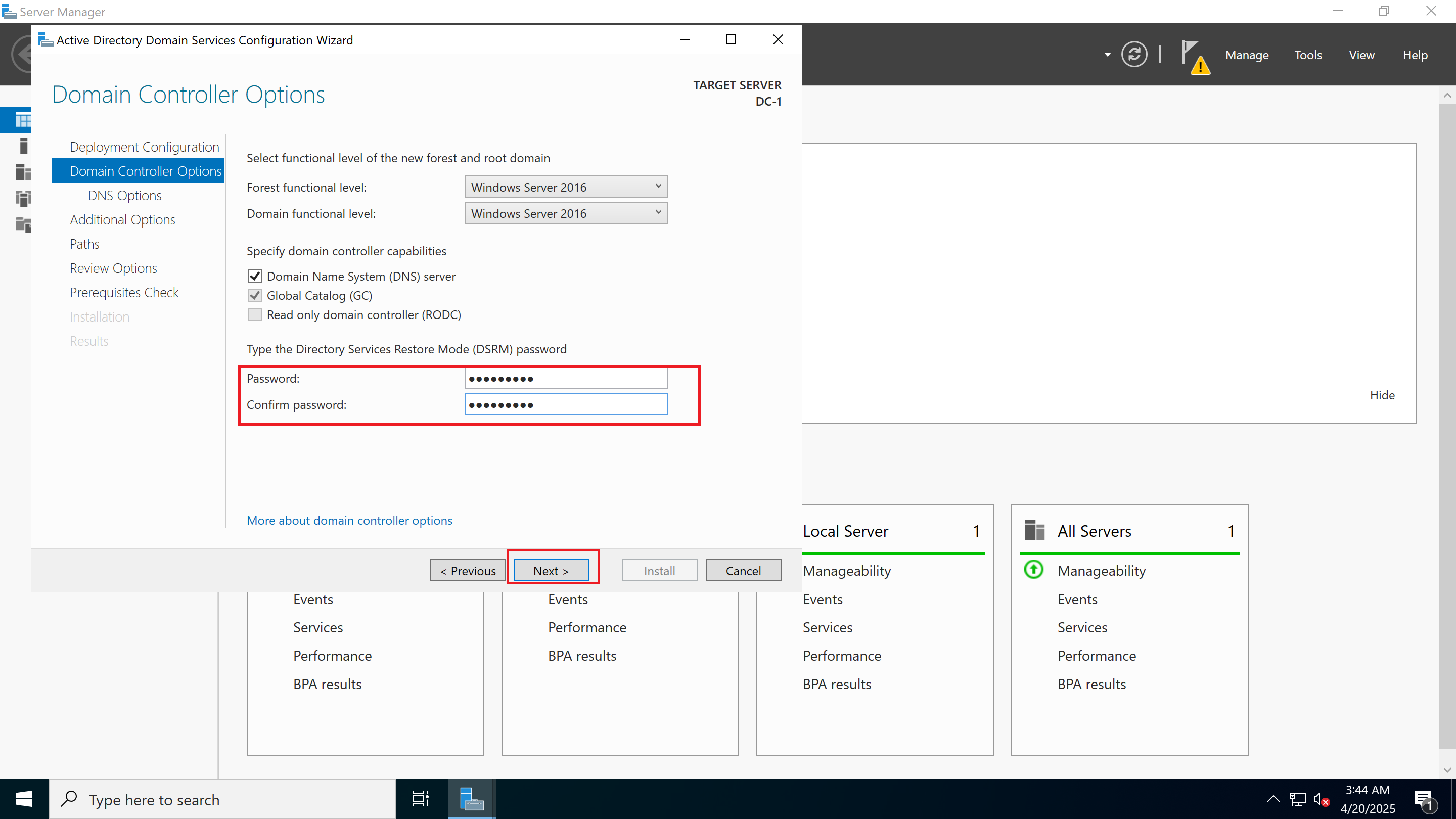Open Services in the Local Server tile
The height and width of the screenshot is (819, 1456).
click(828, 627)
